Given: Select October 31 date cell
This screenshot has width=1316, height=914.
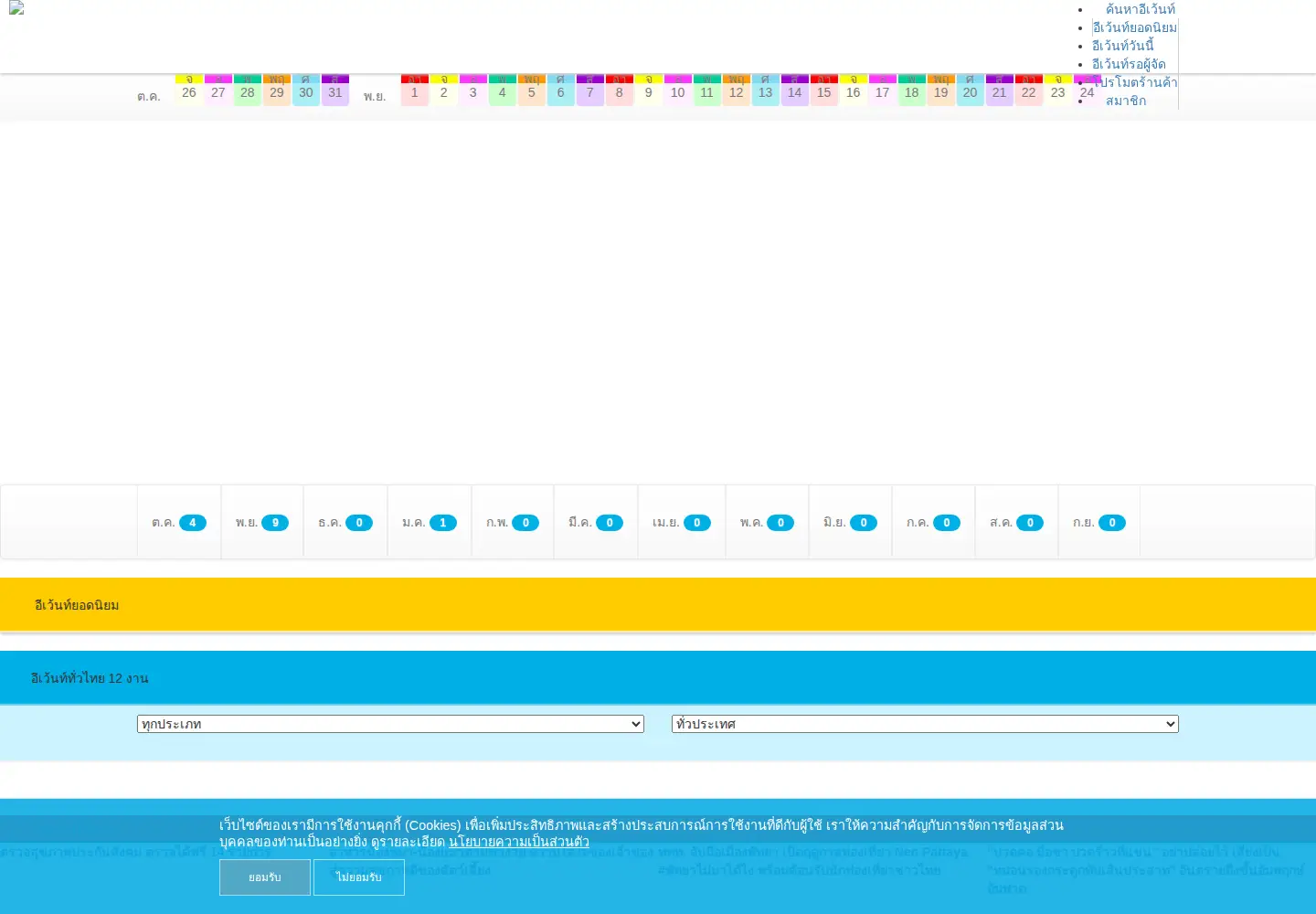Looking at the screenshot, I should (335, 90).
